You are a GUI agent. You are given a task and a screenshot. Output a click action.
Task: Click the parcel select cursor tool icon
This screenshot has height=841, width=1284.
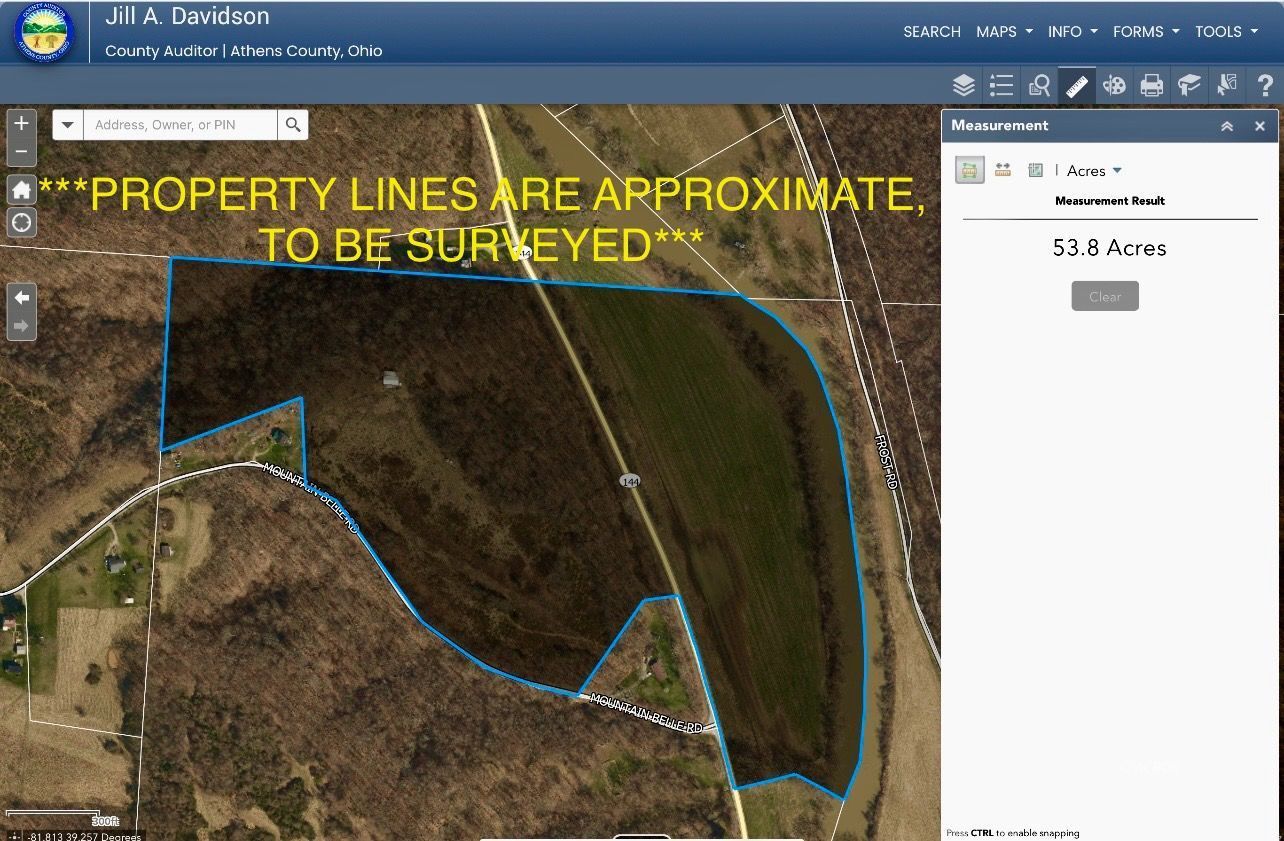(x=1227, y=86)
